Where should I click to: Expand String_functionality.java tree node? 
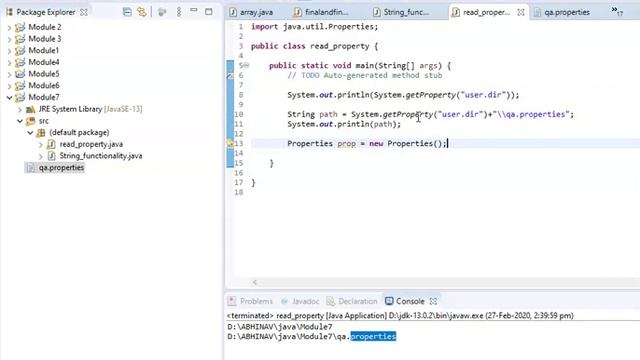40,156
